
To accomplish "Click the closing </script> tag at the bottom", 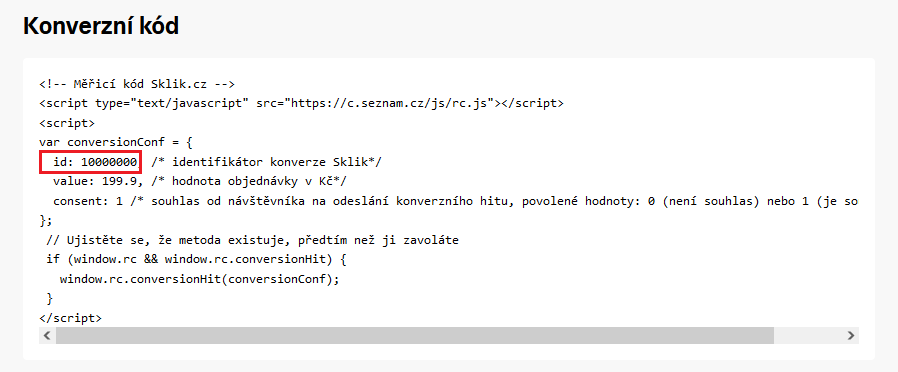I will pos(70,318).
